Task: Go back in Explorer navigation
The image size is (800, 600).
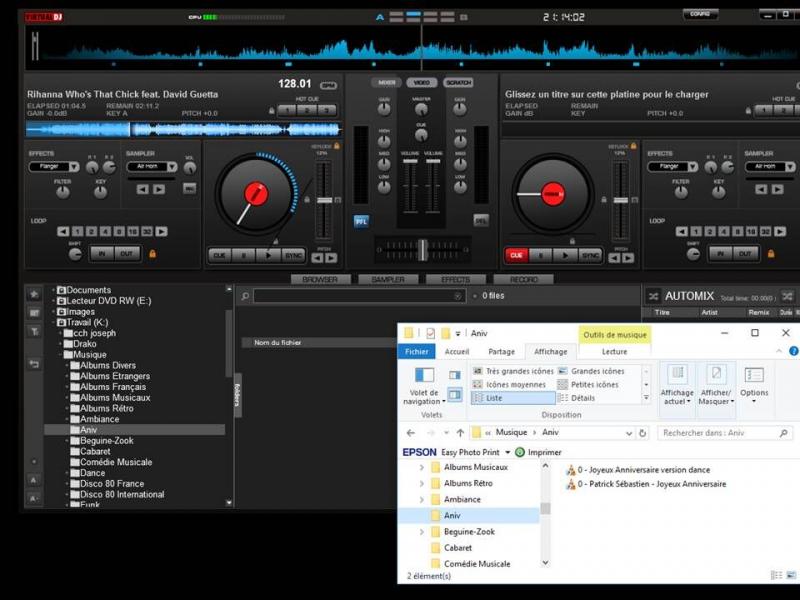Action: [x=411, y=433]
